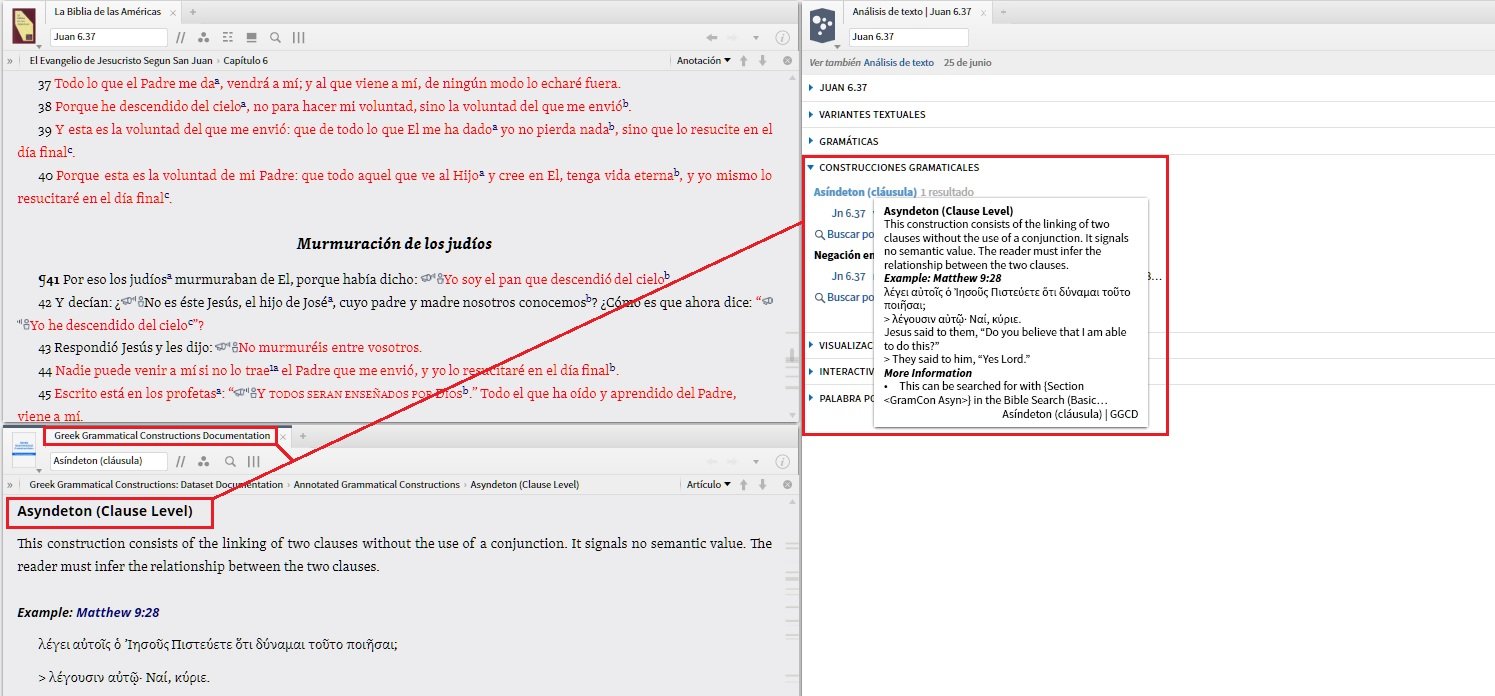Collapse CONSTRUCCIONES GRAMATICALES section

pyautogui.click(x=893, y=168)
